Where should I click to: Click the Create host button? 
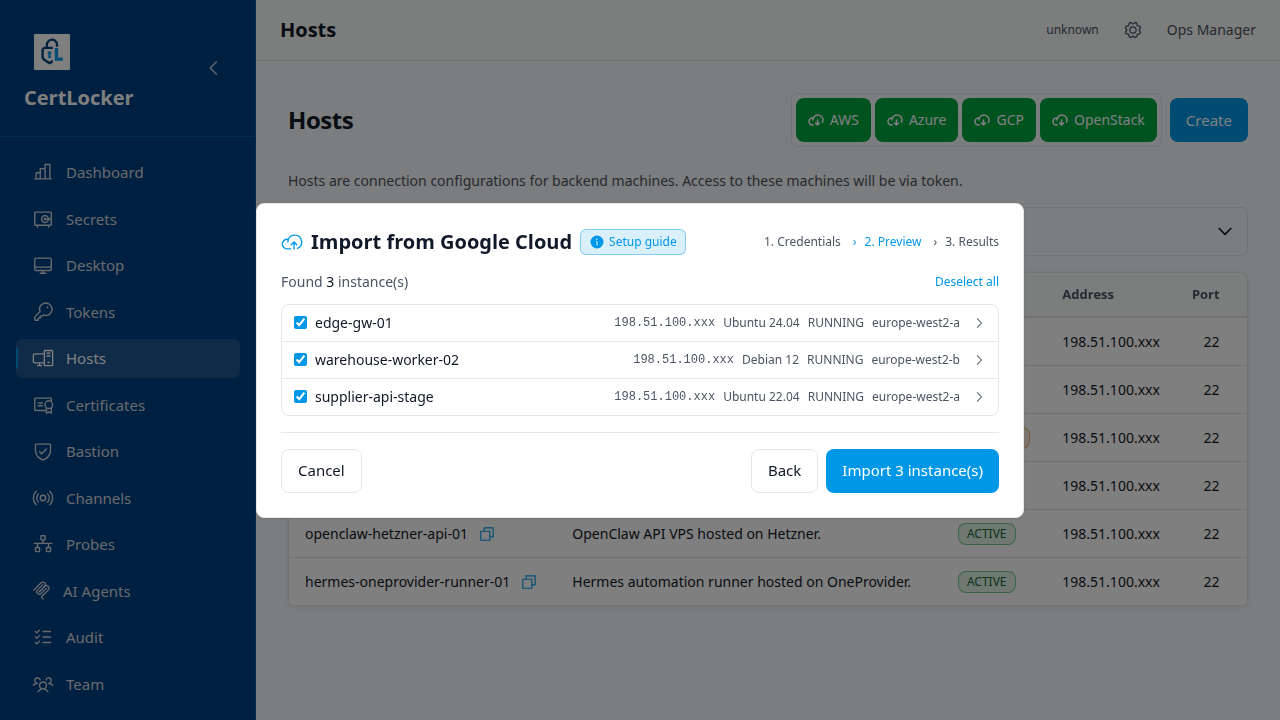coord(1209,120)
